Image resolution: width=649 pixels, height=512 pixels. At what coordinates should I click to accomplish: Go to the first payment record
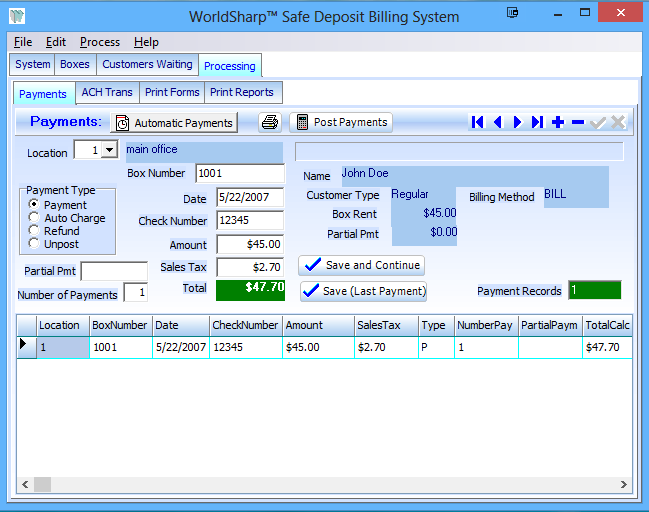tap(478, 122)
